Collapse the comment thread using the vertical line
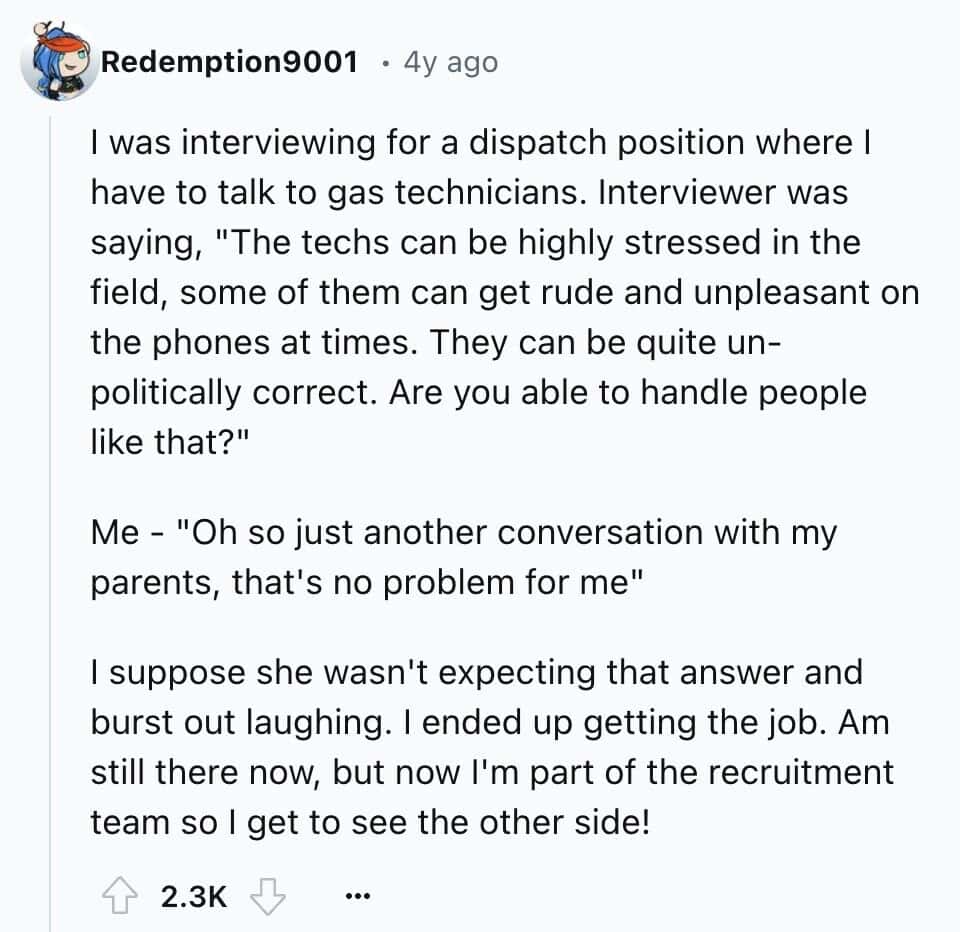This screenshot has width=960, height=932. (50, 500)
